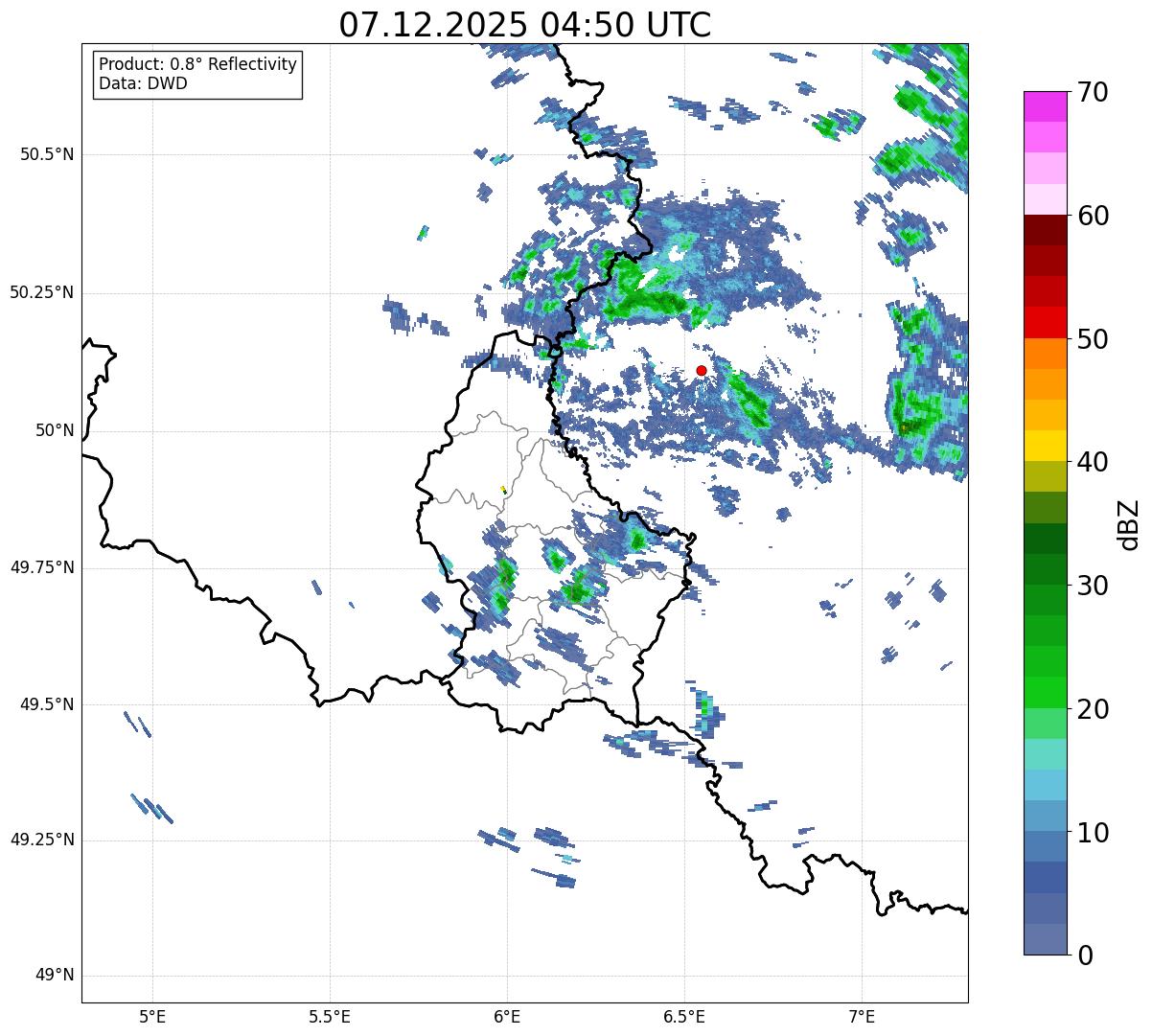Click the 49.75°N latitude label
Image resolution: width=1152 pixels, height=1036 pixels.
[x=41, y=567]
